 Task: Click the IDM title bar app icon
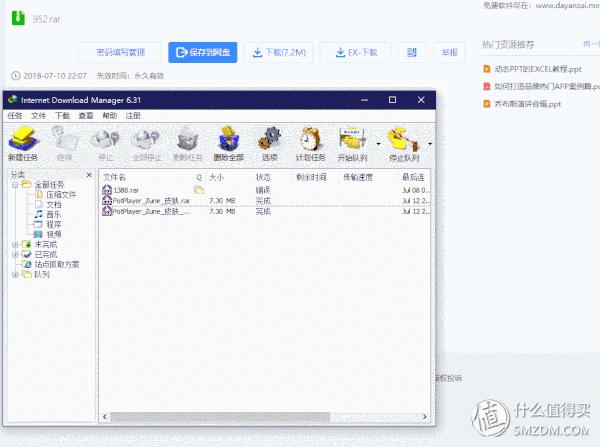point(13,100)
